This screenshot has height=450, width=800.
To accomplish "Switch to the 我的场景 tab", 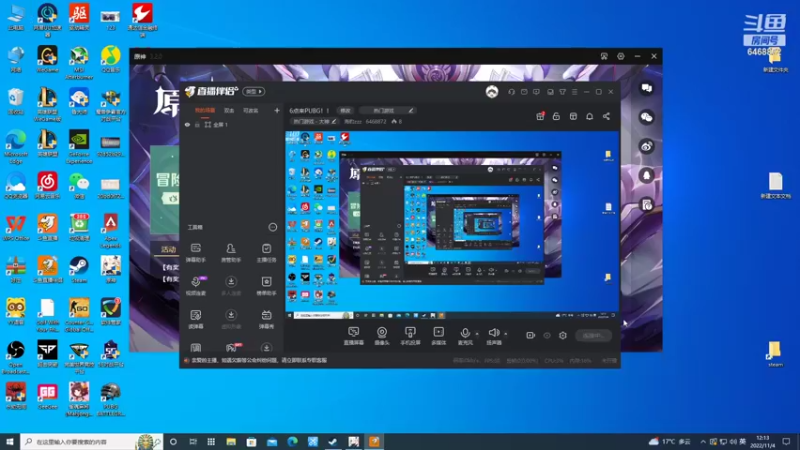I will [x=205, y=110].
